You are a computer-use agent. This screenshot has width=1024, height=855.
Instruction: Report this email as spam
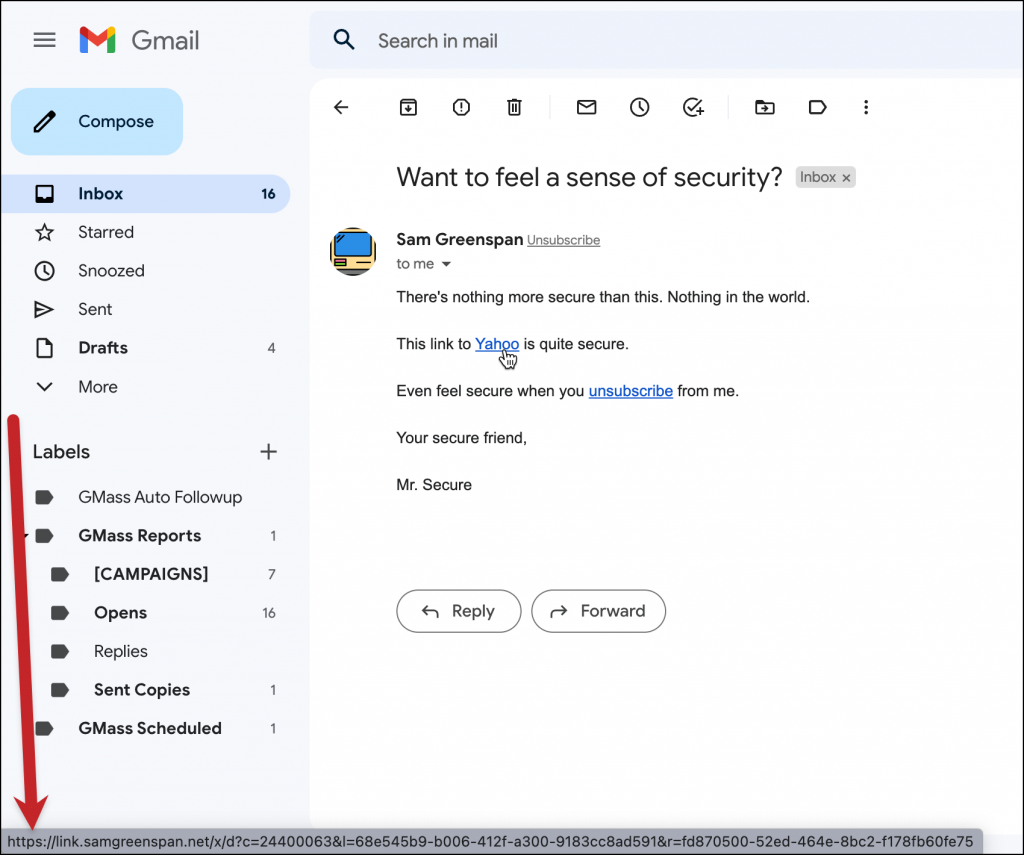click(461, 107)
